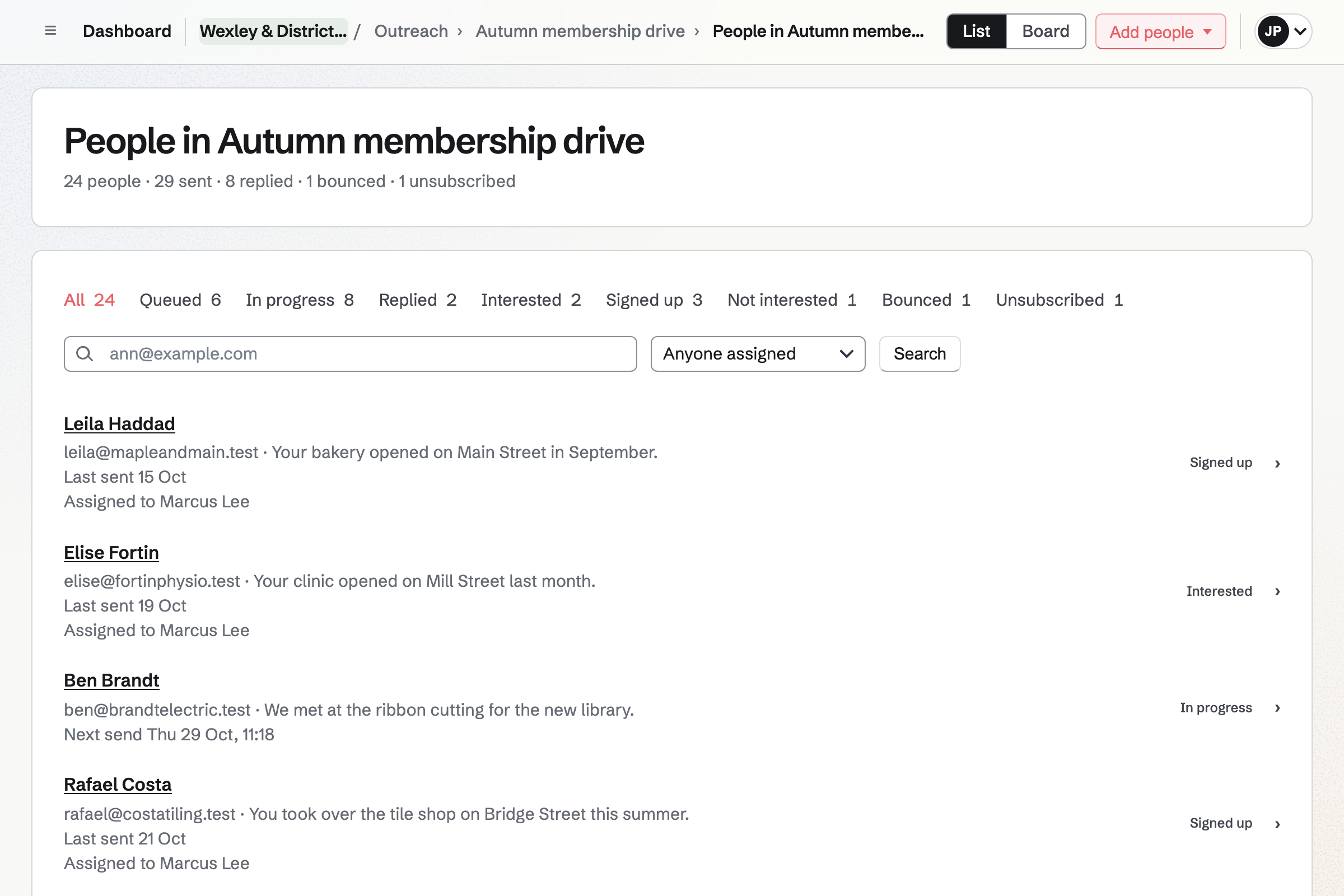Select the Unsubscribed 1 tab
1344x896 pixels.
tap(1060, 300)
